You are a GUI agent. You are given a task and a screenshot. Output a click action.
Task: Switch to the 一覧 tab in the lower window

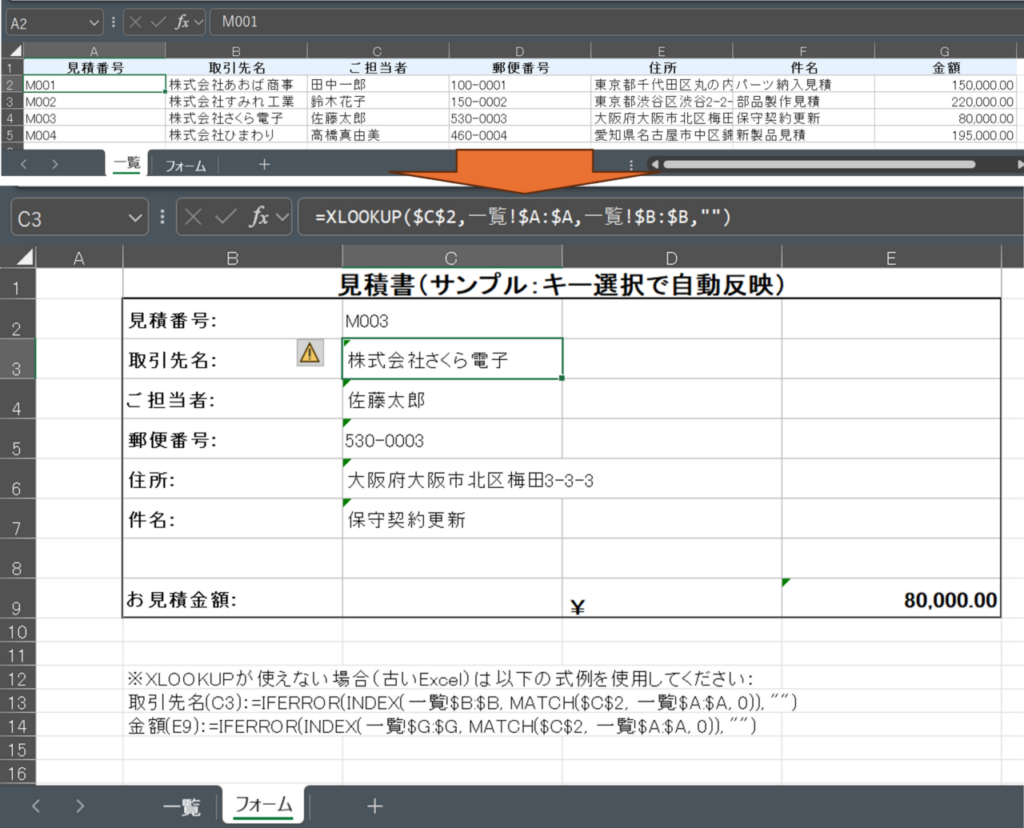[x=182, y=806]
